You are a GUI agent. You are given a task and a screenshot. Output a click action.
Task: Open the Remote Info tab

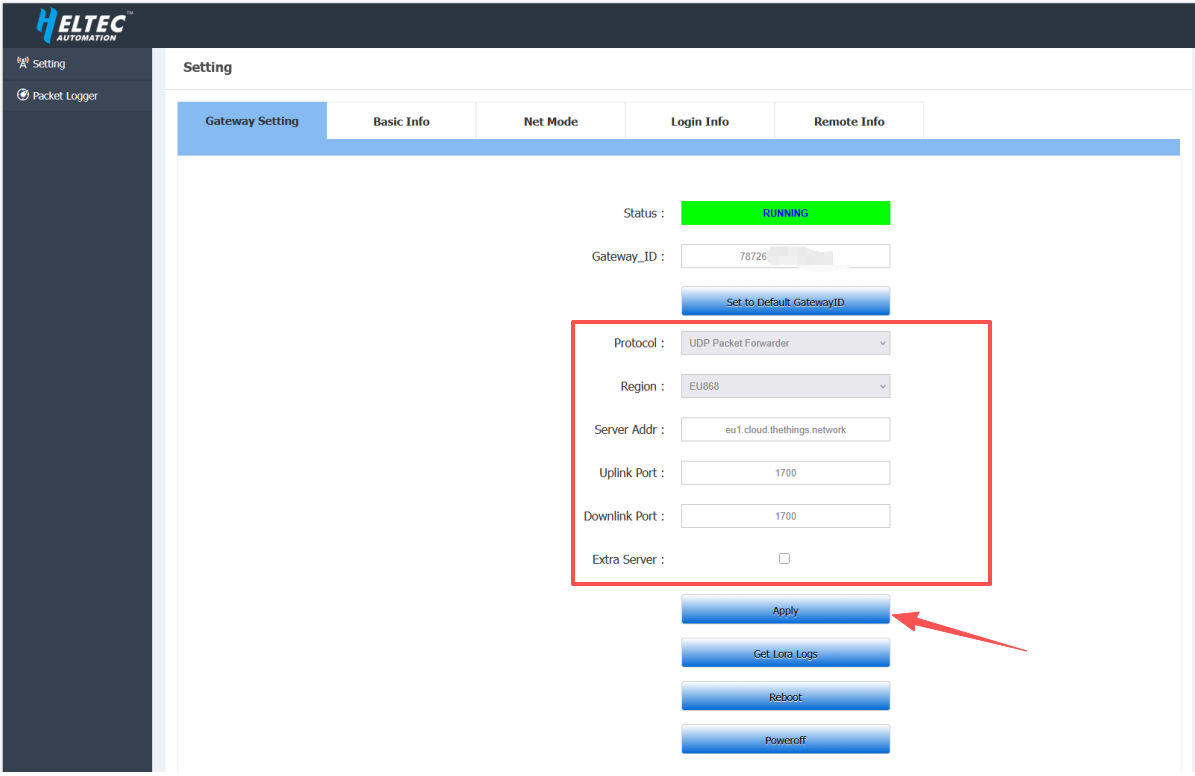(848, 121)
